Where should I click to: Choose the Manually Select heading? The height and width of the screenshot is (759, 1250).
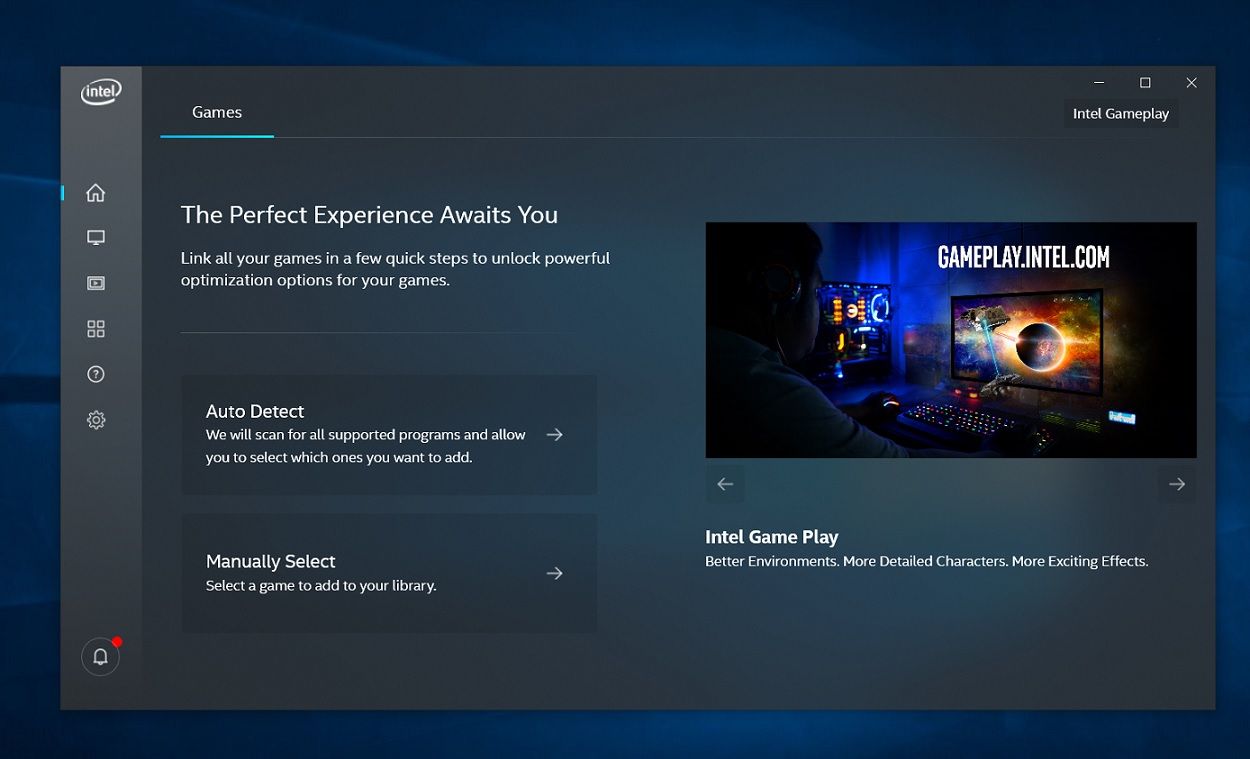271,561
